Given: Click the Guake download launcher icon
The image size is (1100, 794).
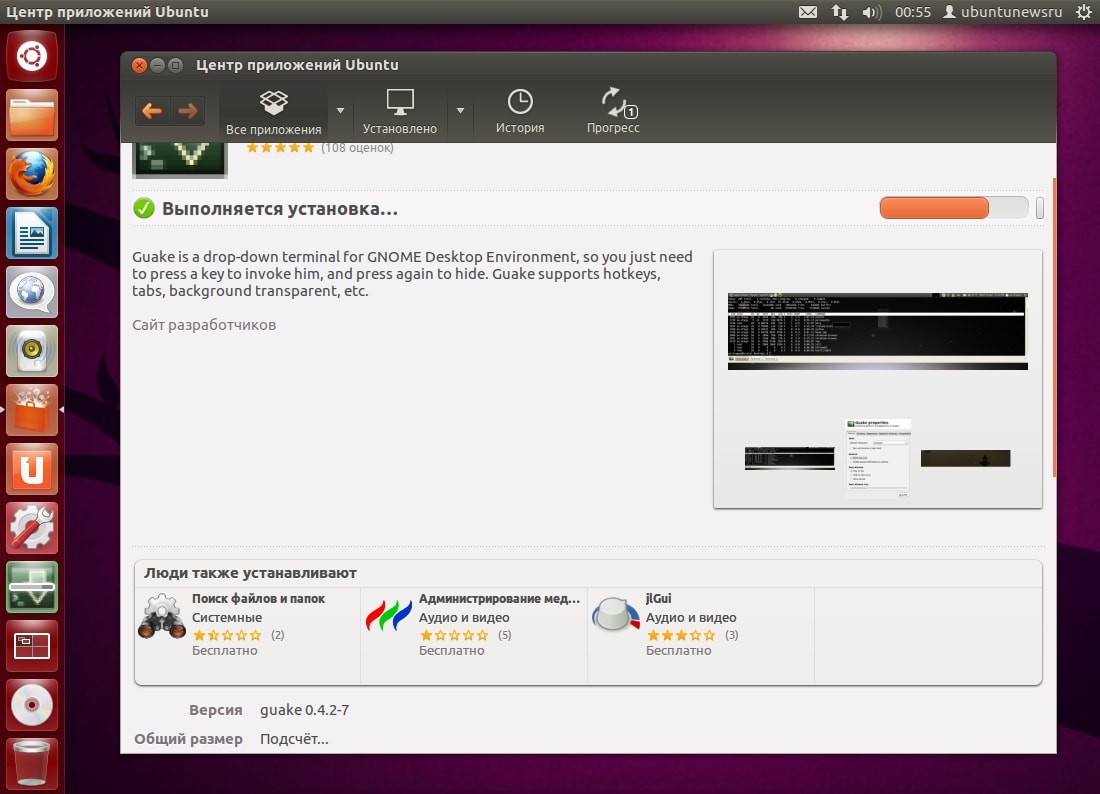Looking at the screenshot, I should [x=32, y=586].
